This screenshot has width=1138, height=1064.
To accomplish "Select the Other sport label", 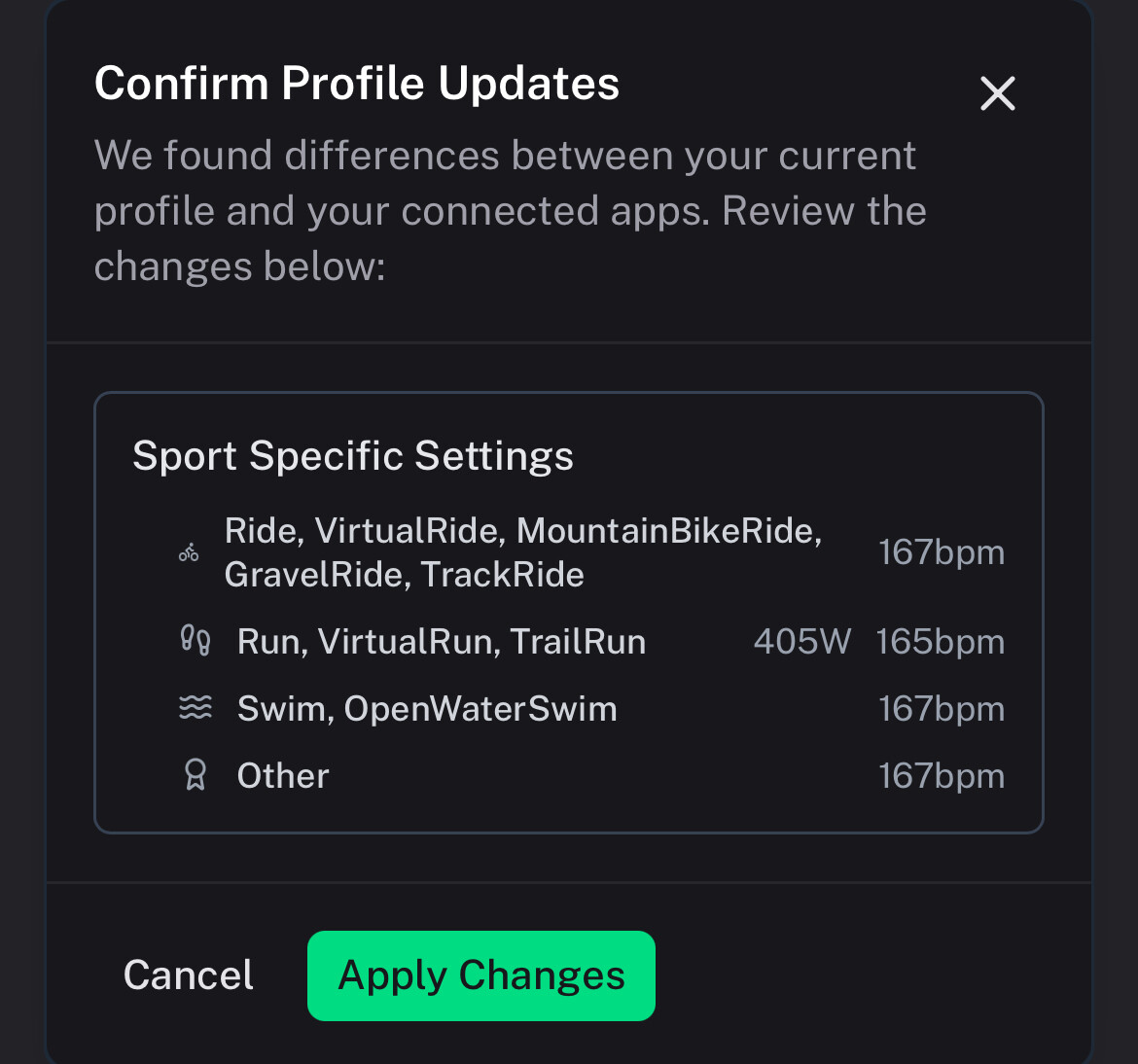I will (x=283, y=776).
